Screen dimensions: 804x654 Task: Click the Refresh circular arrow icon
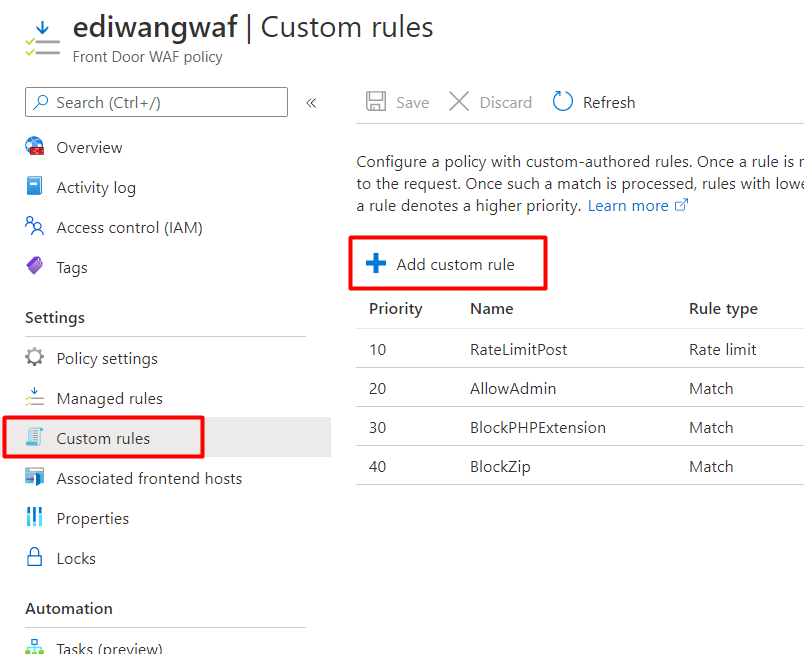[562, 102]
